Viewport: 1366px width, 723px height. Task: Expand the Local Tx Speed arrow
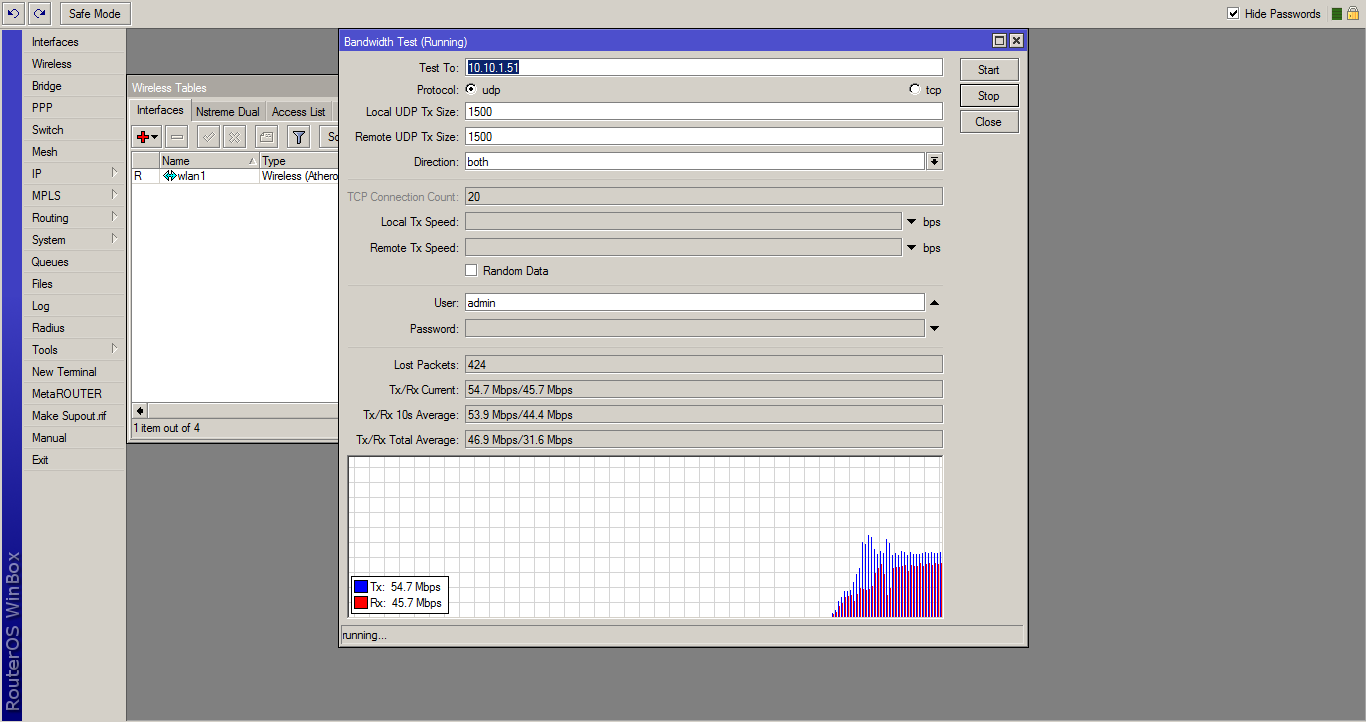click(x=912, y=222)
